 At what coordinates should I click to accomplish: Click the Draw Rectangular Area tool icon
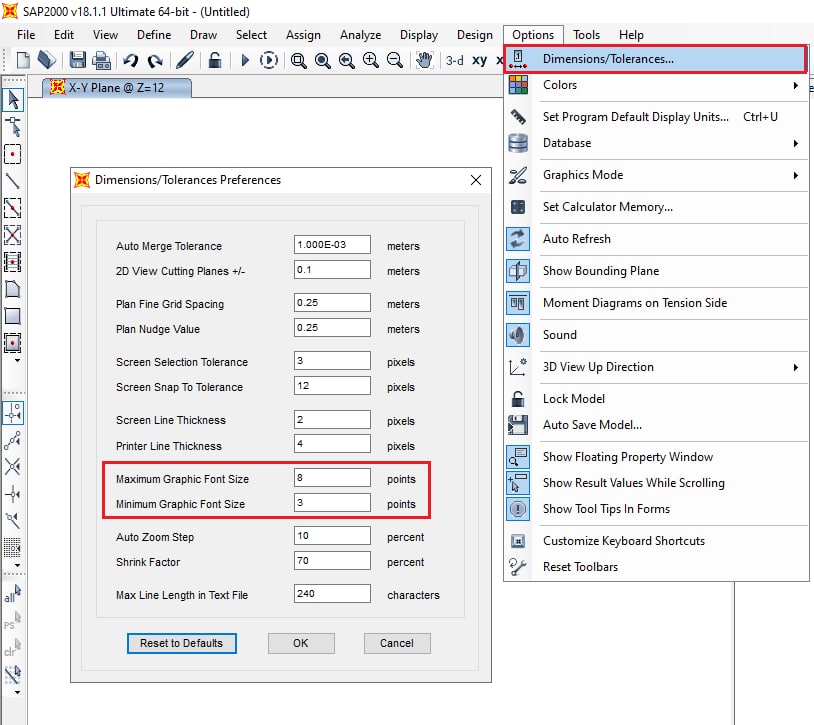pos(12,316)
